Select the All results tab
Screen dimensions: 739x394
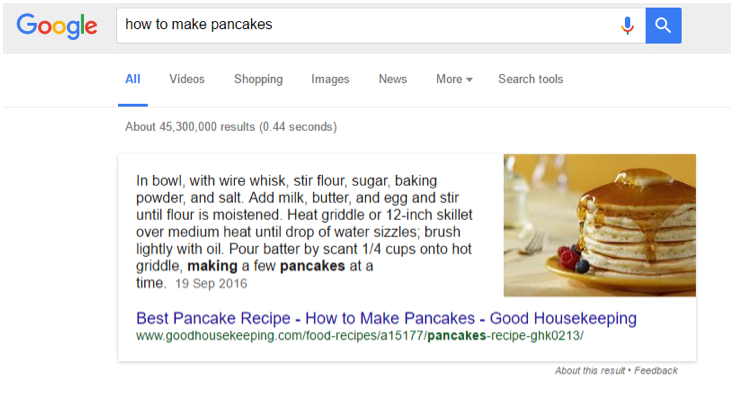click(x=132, y=79)
